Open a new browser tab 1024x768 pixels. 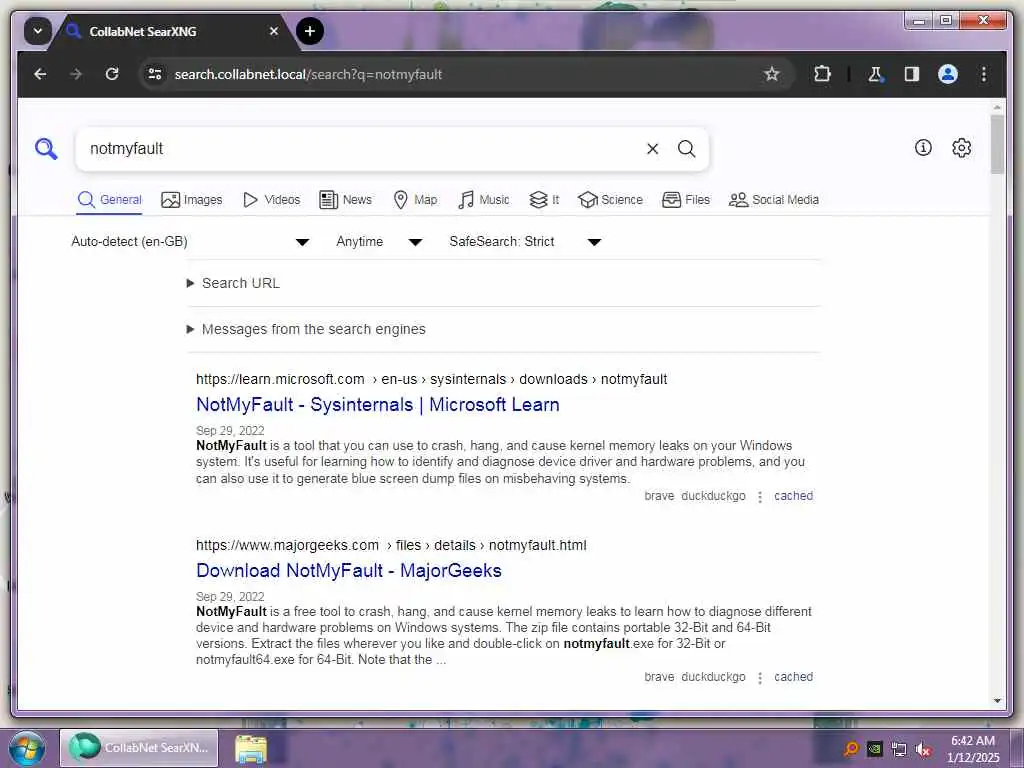click(310, 31)
